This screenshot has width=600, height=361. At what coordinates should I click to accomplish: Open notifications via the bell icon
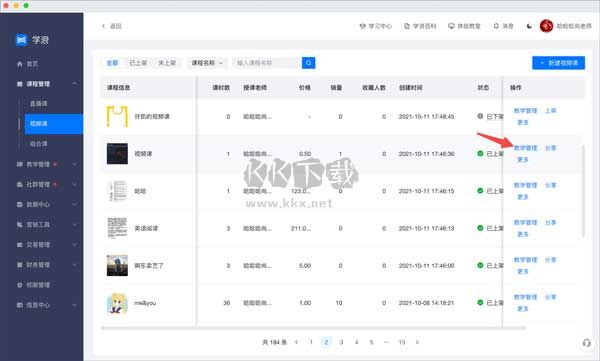tap(496, 26)
